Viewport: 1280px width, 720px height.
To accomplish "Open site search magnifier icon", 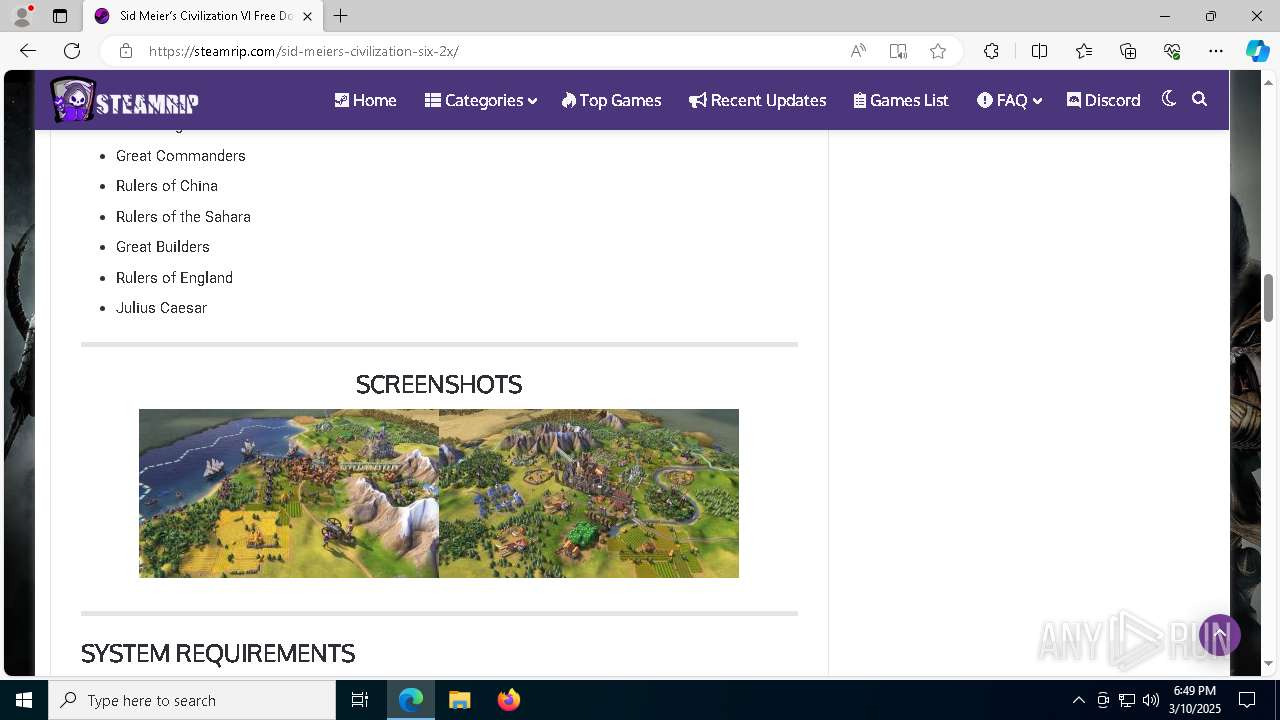I will (x=1200, y=99).
